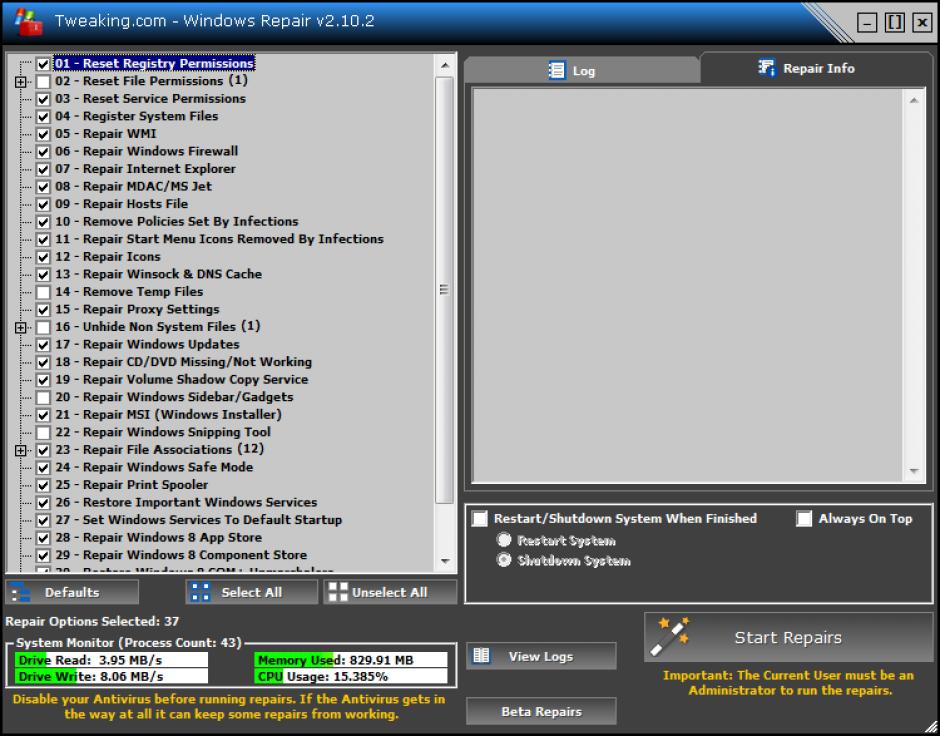Click the Tweaking.com logo icon in title bar
The image size is (940, 736).
click(x=28, y=21)
